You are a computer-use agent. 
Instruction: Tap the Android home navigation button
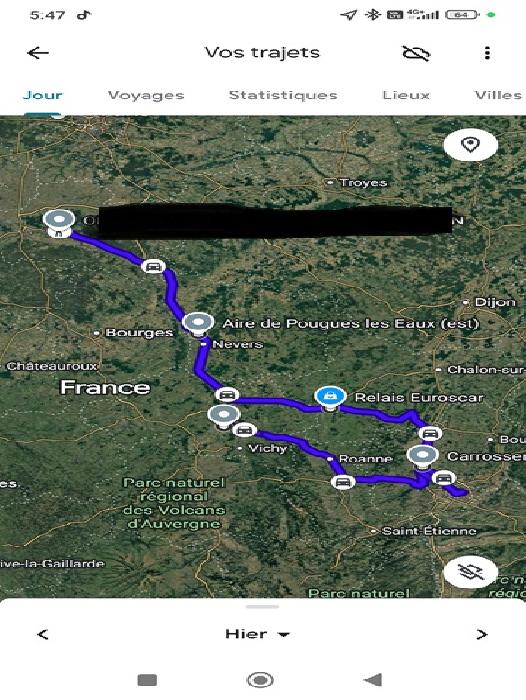tap(260, 680)
